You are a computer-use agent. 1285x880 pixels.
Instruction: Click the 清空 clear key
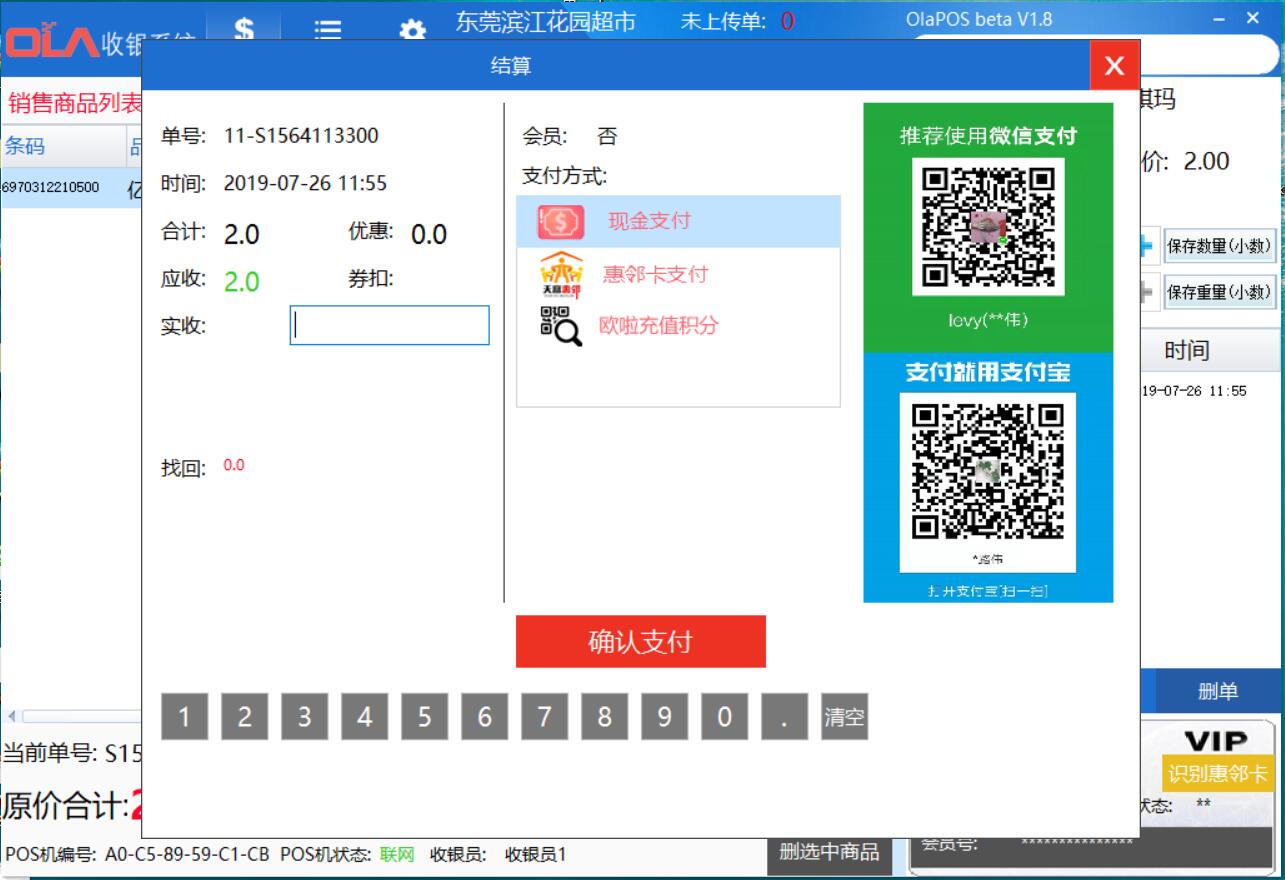coord(845,717)
